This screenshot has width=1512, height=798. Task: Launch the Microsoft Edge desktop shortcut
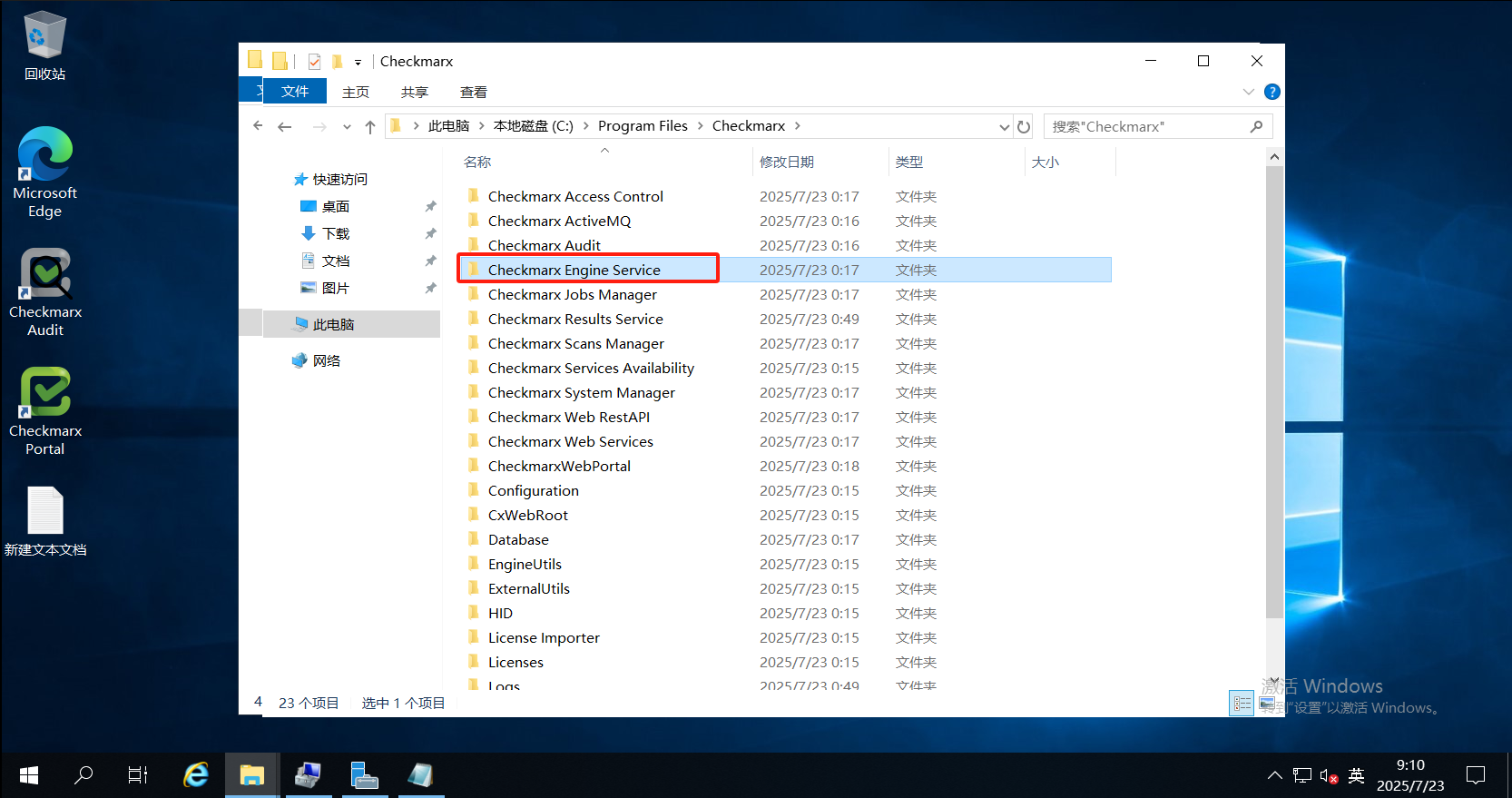44,172
